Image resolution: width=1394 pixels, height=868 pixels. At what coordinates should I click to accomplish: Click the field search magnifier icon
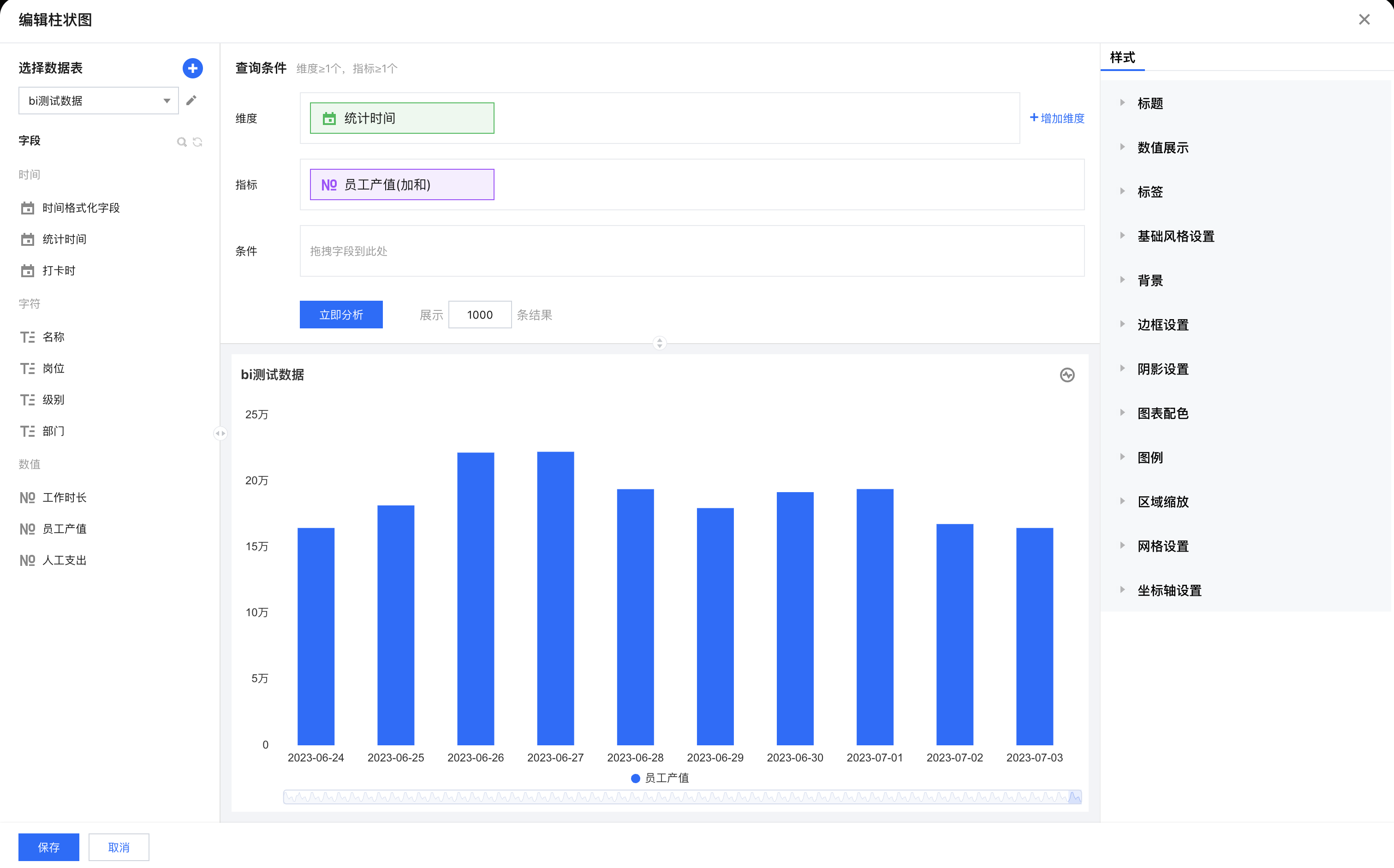click(181, 142)
